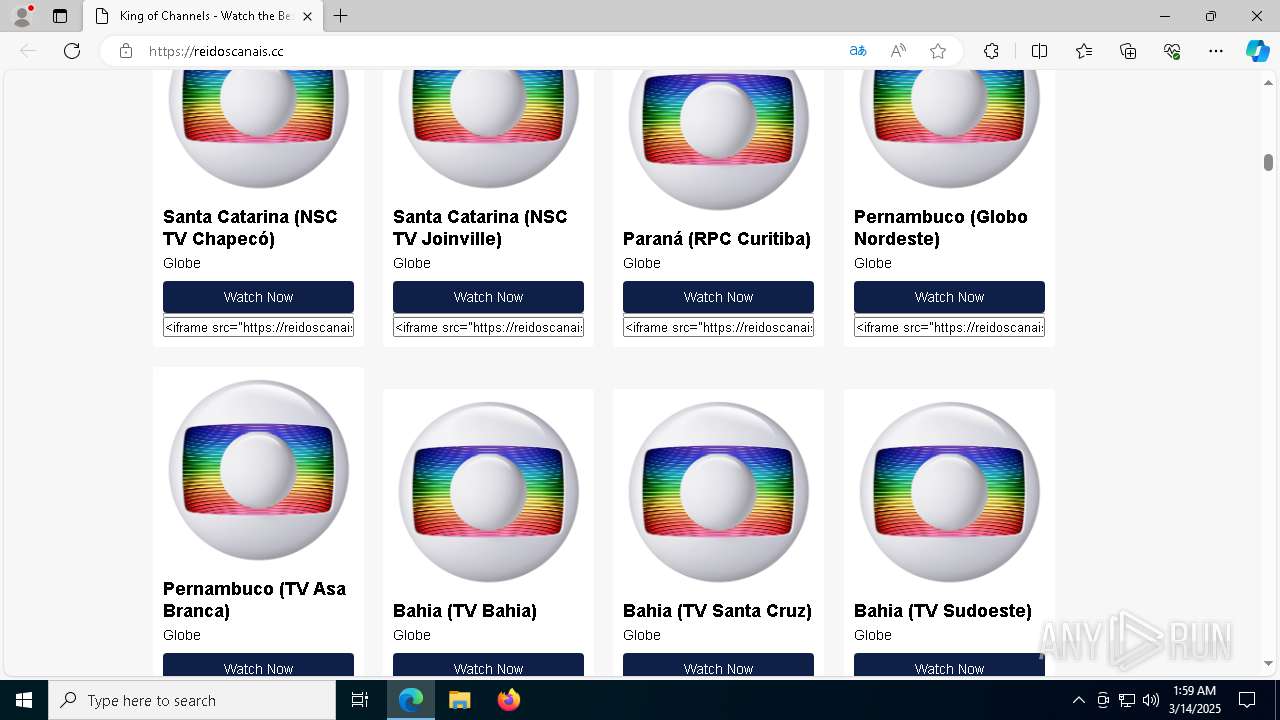Open the volume control icon
This screenshot has width=1280, height=720.
click(x=1151, y=700)
